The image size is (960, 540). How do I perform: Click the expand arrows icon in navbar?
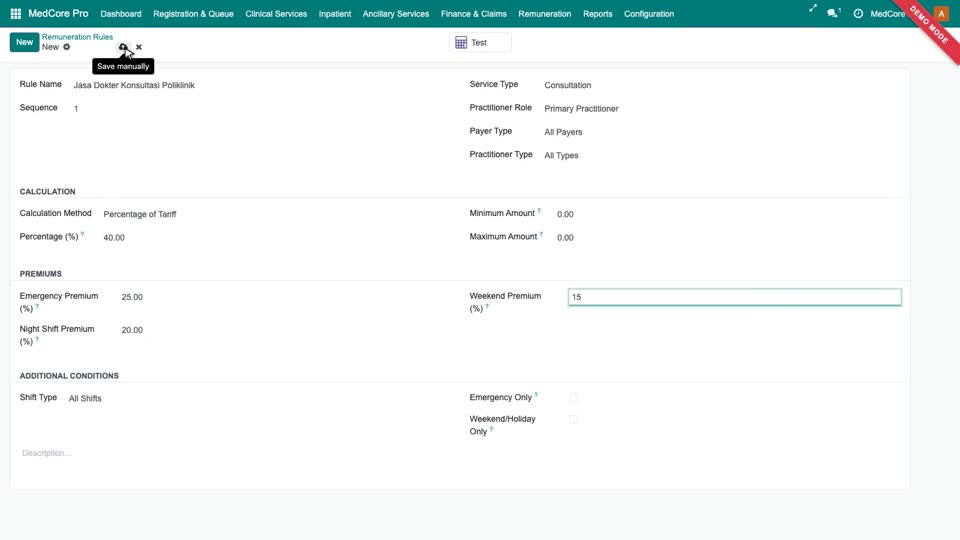[x=812, y=9]
